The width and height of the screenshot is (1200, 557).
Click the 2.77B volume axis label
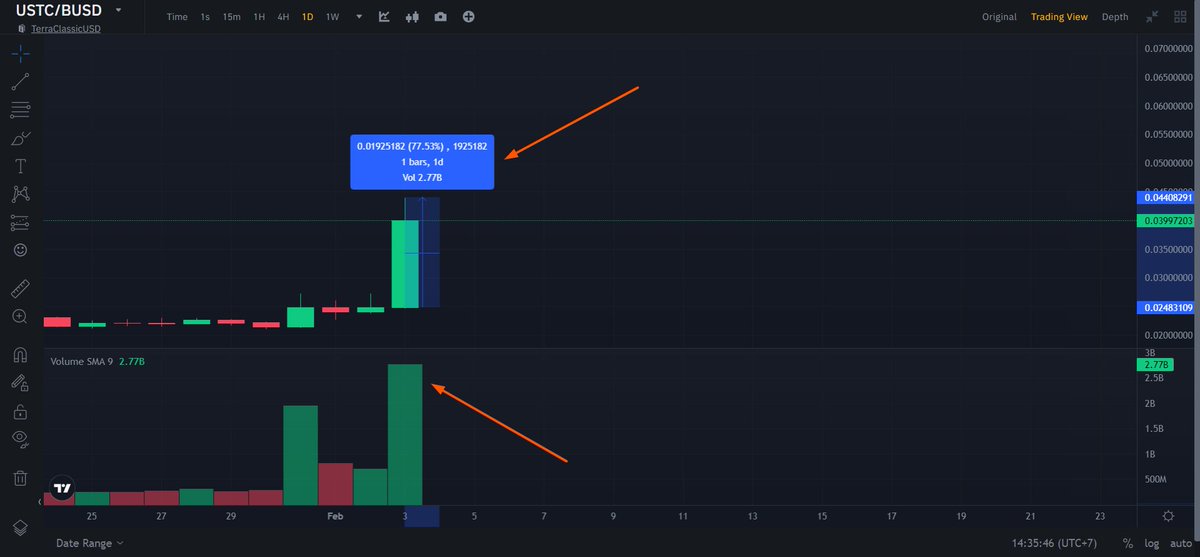[1156, 365]
